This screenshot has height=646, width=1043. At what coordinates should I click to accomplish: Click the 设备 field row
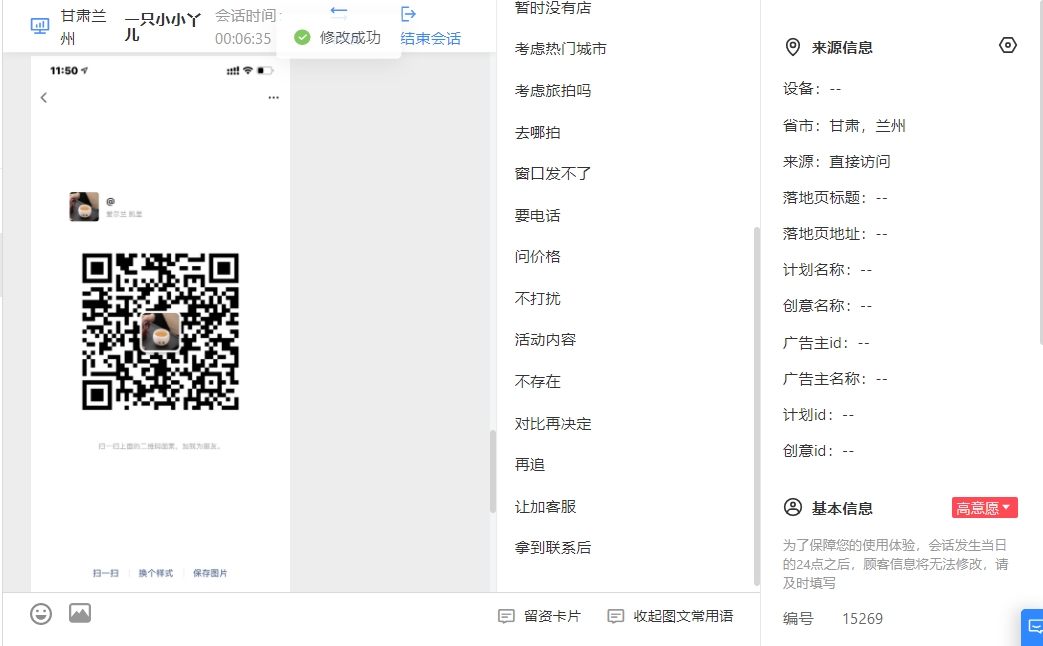[x=812, y=88]
